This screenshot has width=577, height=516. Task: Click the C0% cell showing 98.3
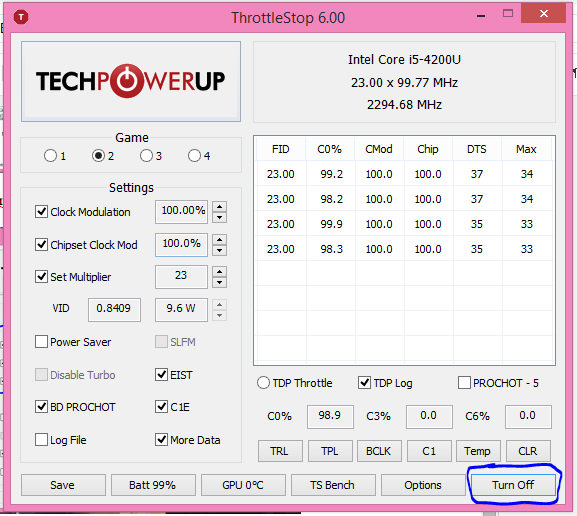(x=331, y=249)
